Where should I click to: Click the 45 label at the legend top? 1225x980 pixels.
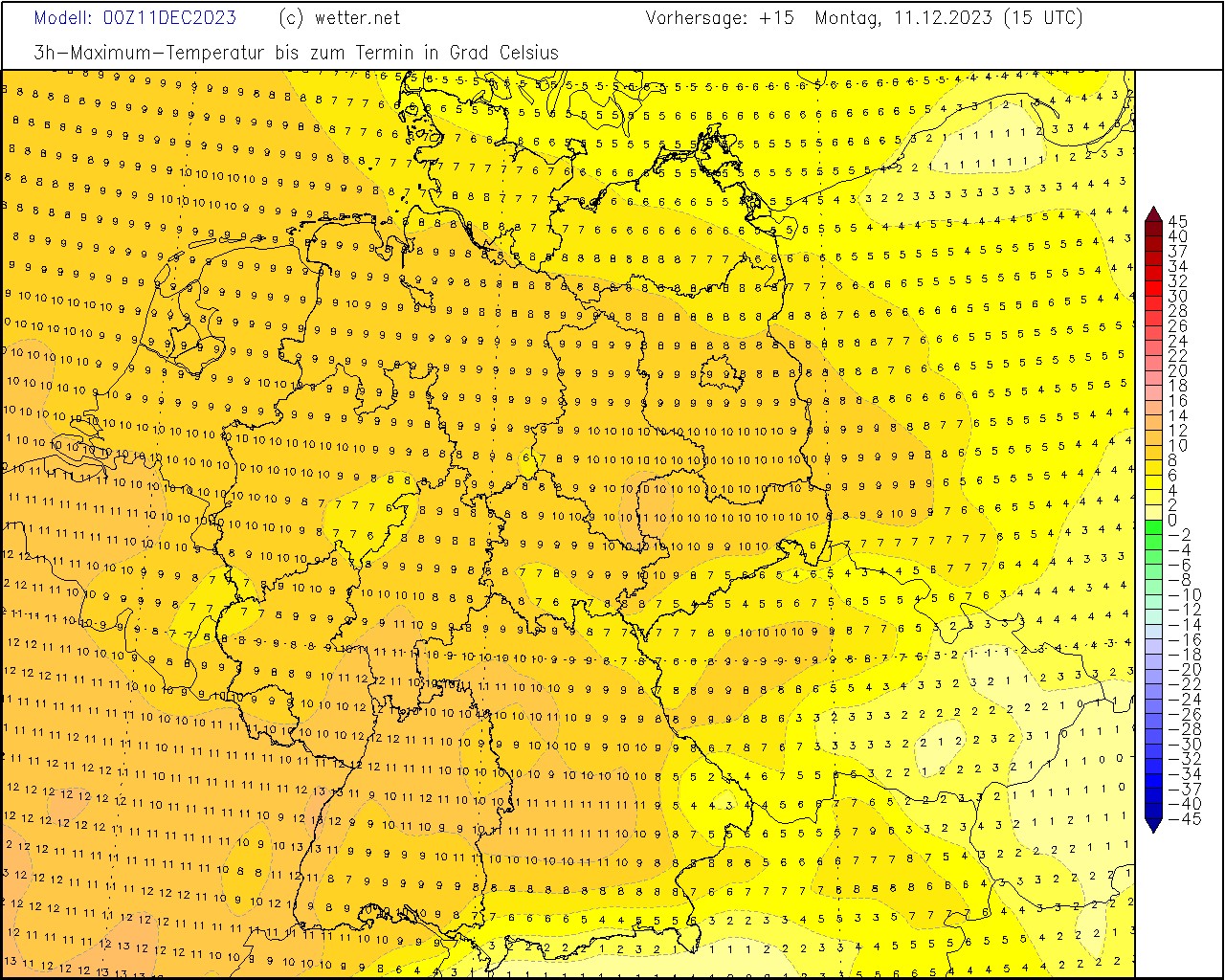click(1178, 221)
